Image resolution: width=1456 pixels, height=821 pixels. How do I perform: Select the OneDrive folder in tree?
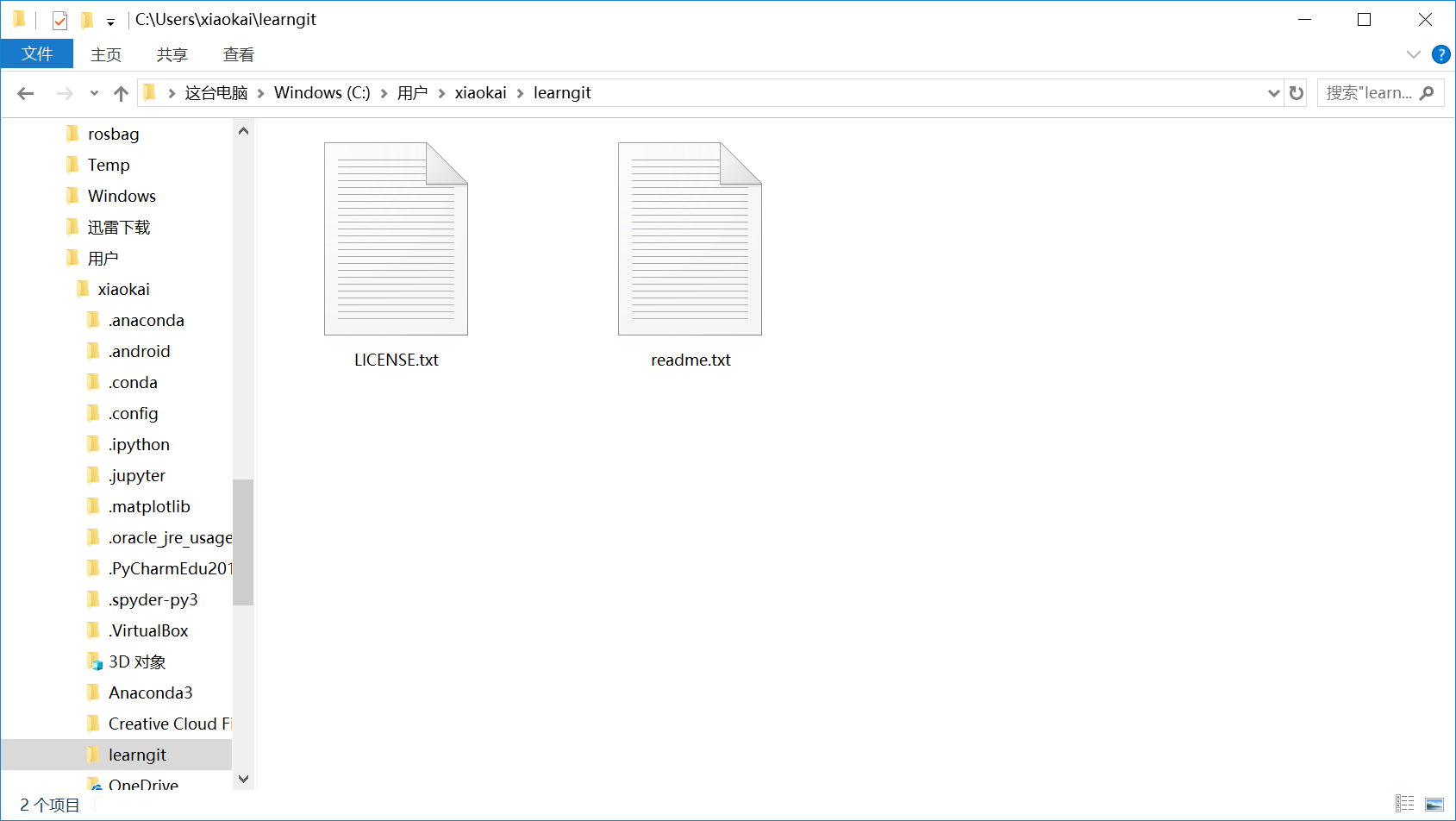pyautogui.click(x=143, y=783)
